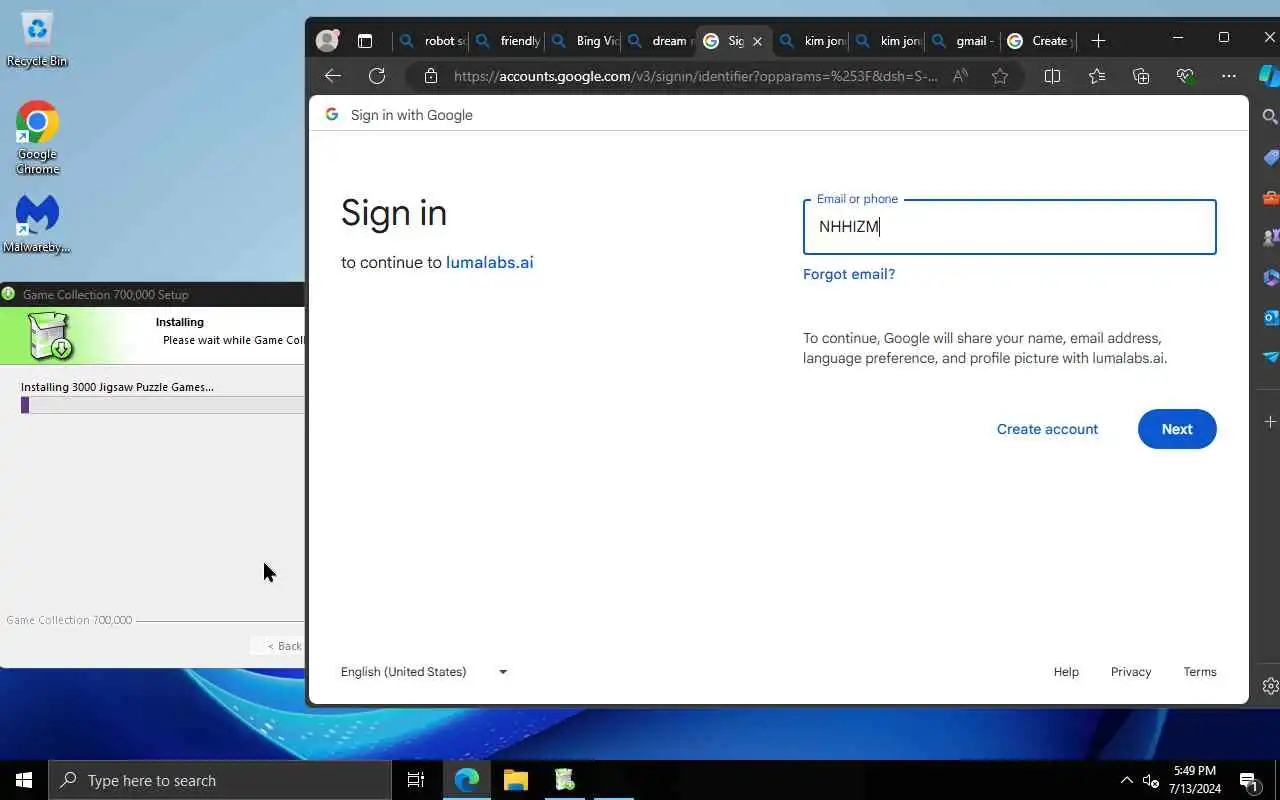Switch to the robot search tab
Screen dimensions: 1280x800
click(430, 41)
